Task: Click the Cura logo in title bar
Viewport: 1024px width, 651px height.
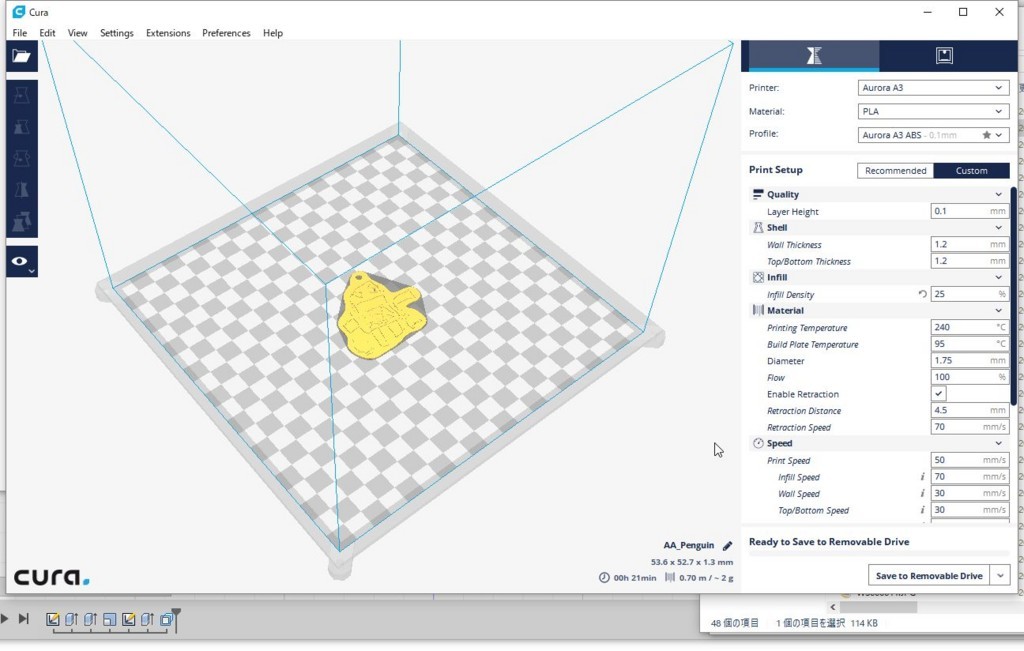Action: click(18, 12)
